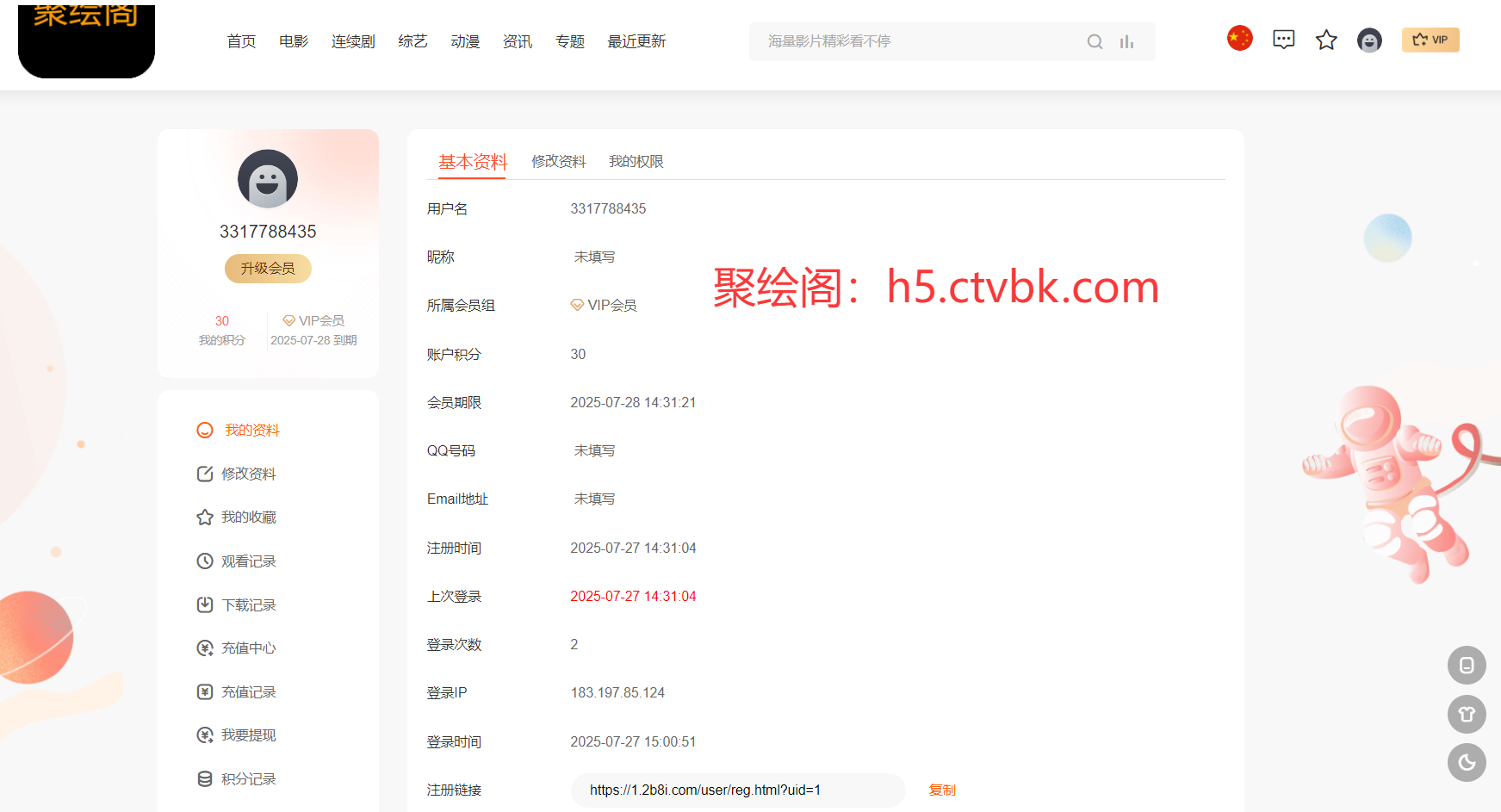Open messages via the chat bubble icon
The height and width of the screenshot is (812, 1501).
1283,39
